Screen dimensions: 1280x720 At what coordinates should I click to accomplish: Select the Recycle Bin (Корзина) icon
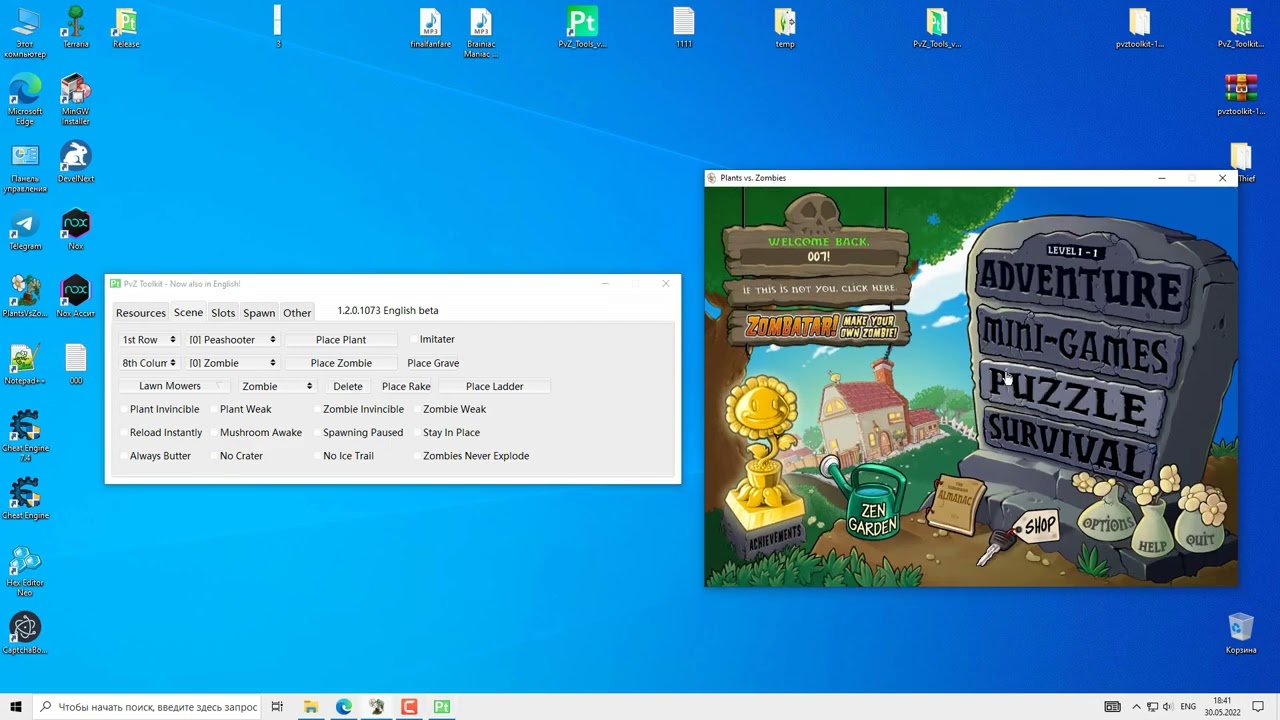pyautogui.click(x=1241, y=634)
